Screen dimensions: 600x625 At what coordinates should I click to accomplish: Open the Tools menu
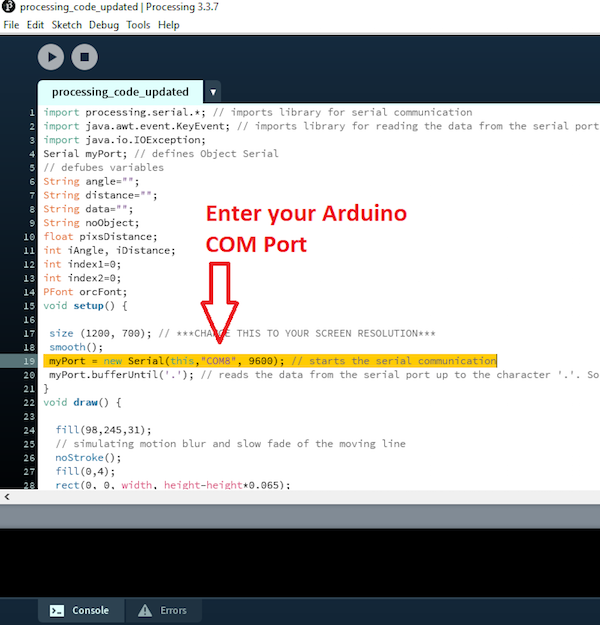click(138, 25)
